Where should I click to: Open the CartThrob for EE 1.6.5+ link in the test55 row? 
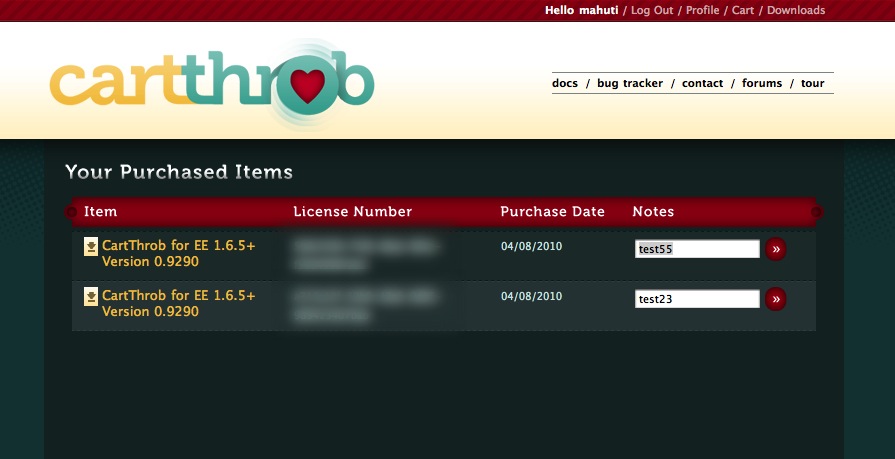(x=179, y=253)
